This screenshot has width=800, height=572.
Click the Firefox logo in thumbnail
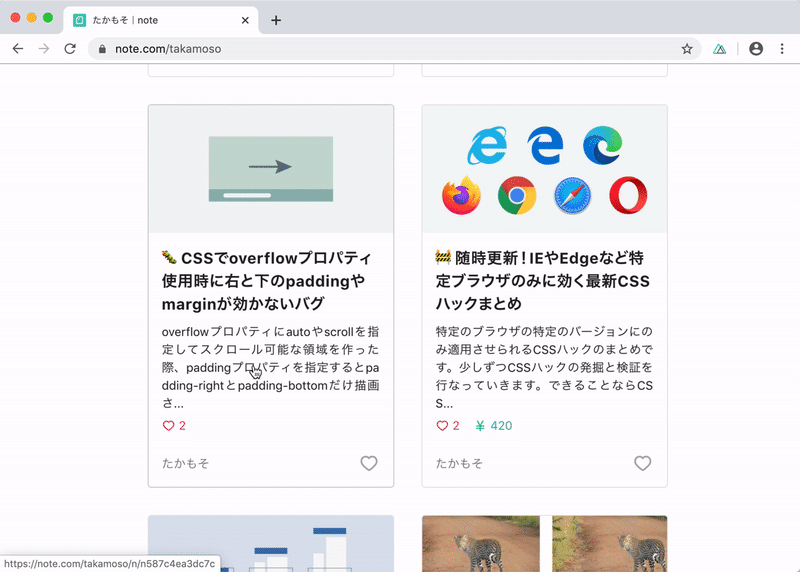point(461,195)
